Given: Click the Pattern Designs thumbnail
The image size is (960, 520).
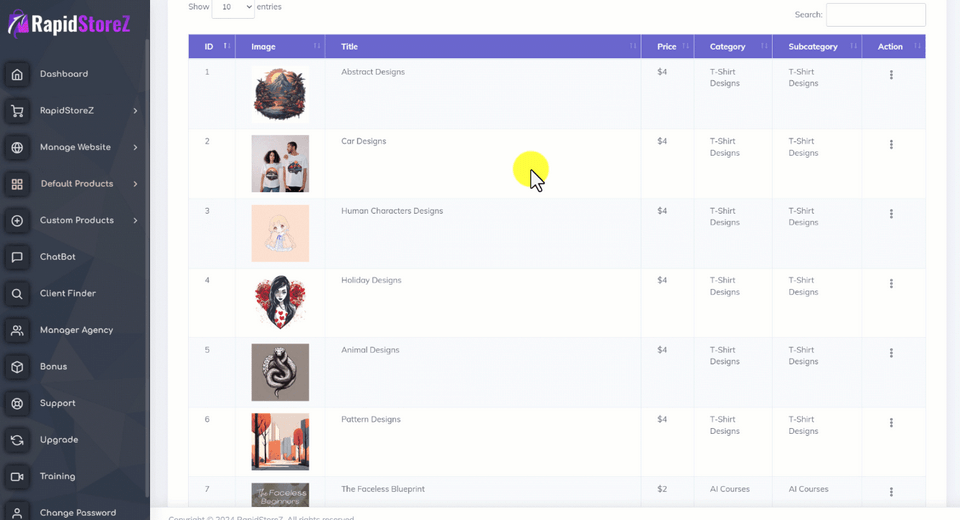Looking at the screenshot, I should pyautogui.click(x=280, y=442).
